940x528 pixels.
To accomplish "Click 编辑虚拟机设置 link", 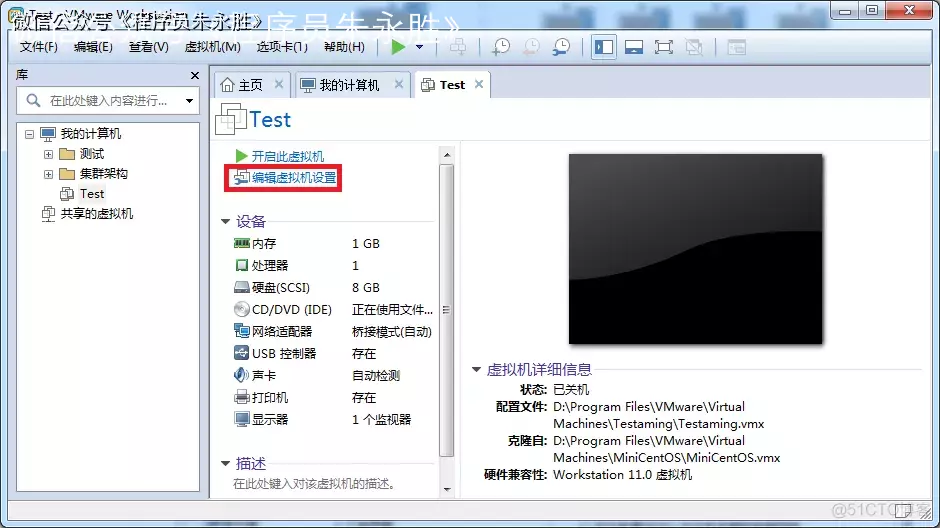I will 293,178.
